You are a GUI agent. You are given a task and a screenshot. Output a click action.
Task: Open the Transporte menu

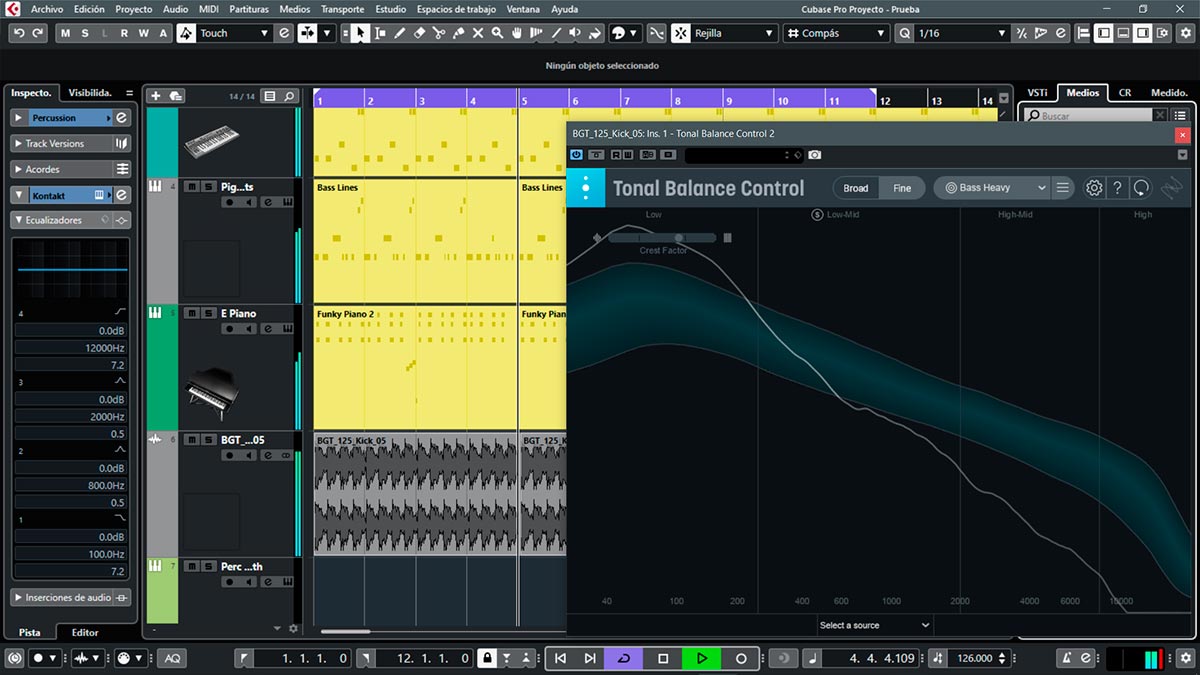342,9
